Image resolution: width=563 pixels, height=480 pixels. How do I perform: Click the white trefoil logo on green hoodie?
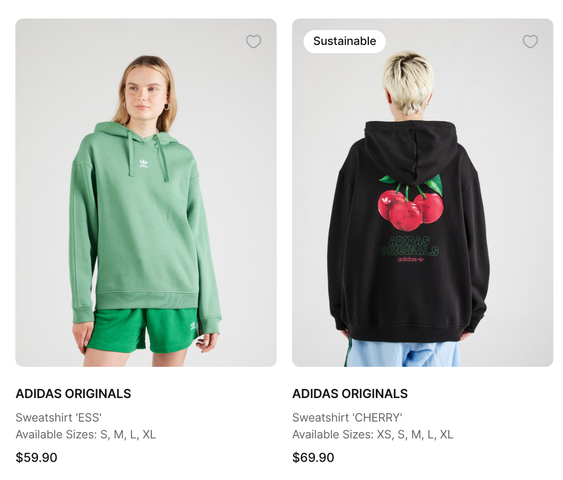point(144,164)
